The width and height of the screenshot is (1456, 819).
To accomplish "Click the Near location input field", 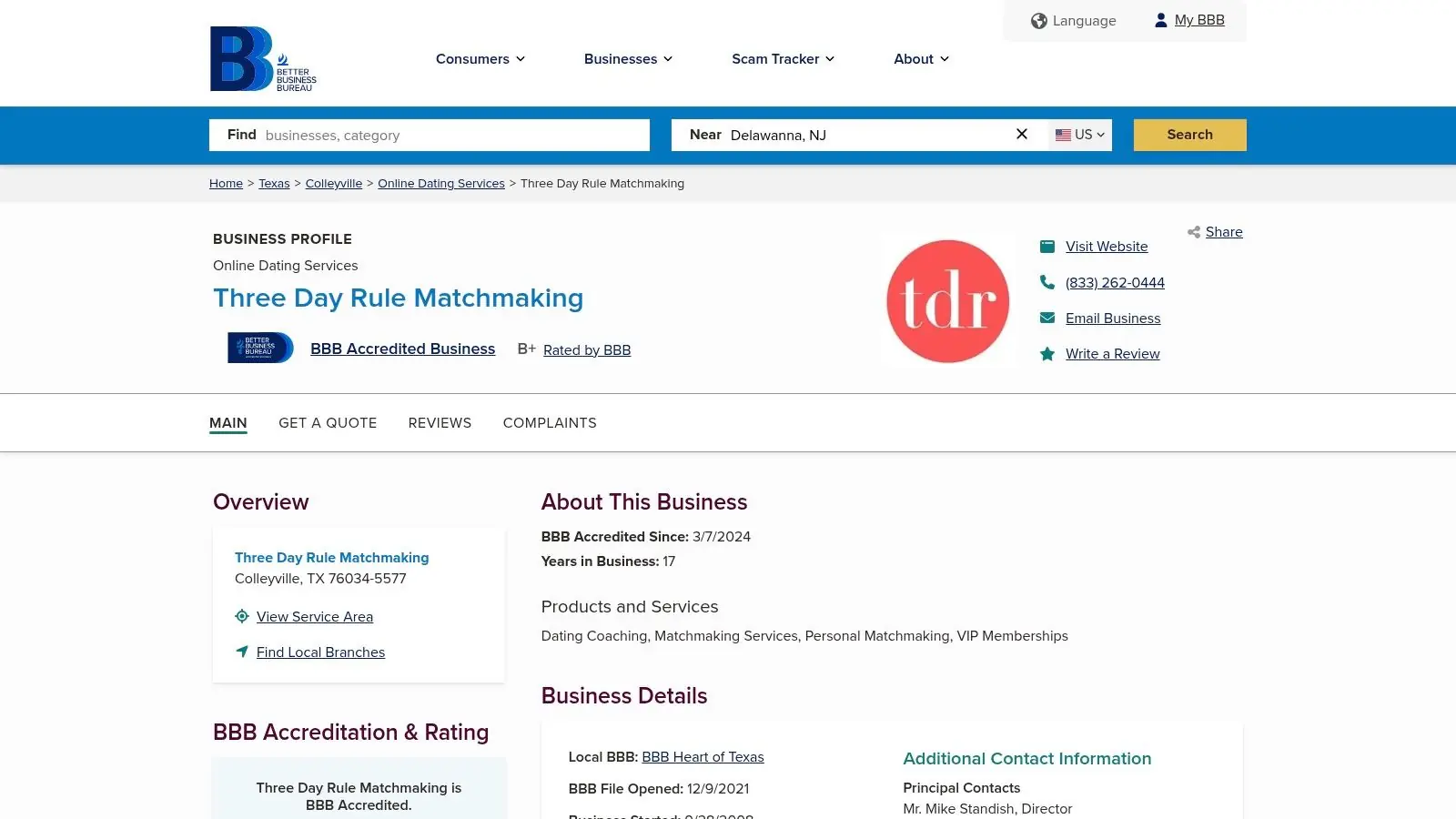I will (860, 135).
